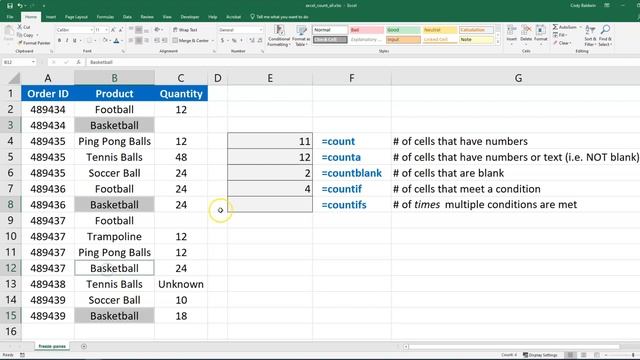
Task: Toggle Wrap Text
Action: click(x=185, y=30)
